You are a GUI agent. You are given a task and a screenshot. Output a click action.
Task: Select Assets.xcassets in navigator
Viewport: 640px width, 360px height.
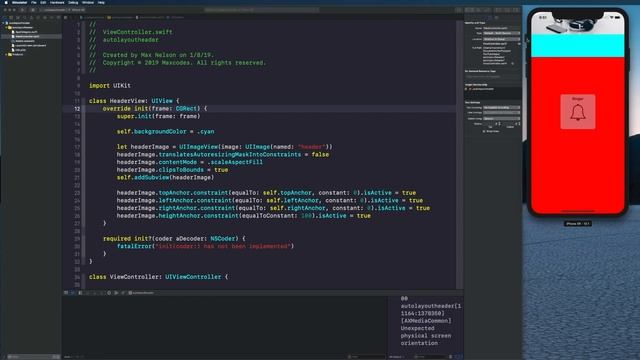point(24,41)
